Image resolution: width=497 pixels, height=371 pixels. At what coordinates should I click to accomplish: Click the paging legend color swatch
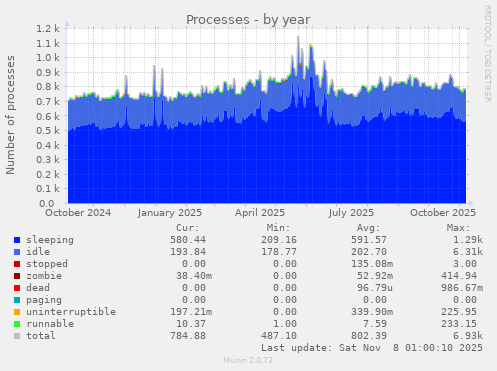tap(17, 300)
